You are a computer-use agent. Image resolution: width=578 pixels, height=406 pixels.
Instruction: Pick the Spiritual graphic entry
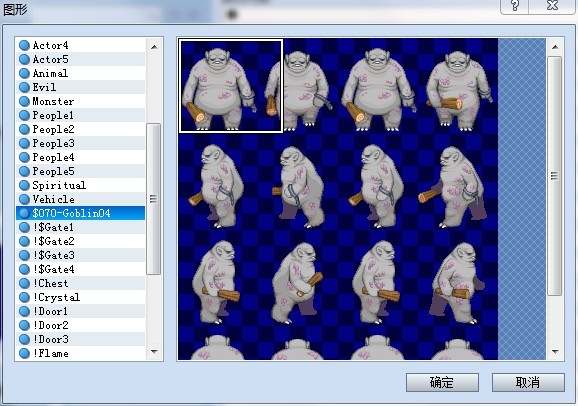tap(80, 185)
